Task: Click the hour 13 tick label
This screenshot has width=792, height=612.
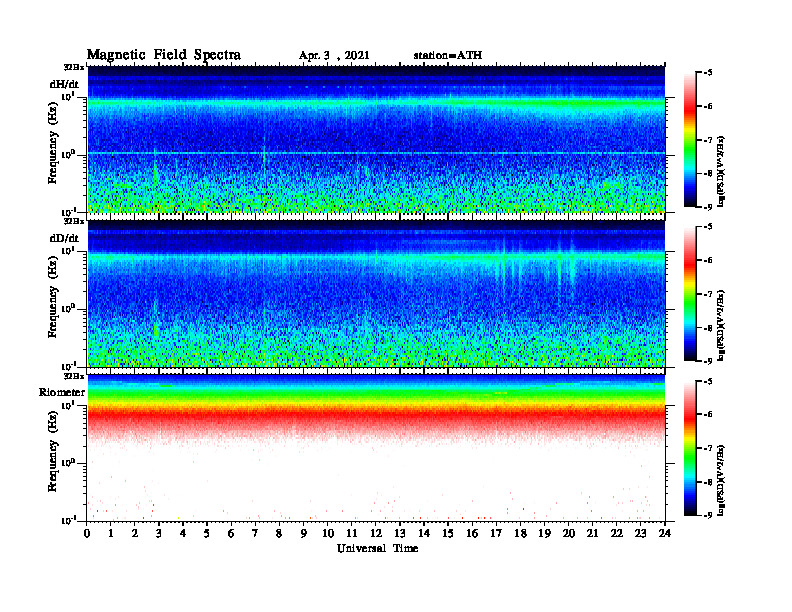Action: (x=400, y=534)
